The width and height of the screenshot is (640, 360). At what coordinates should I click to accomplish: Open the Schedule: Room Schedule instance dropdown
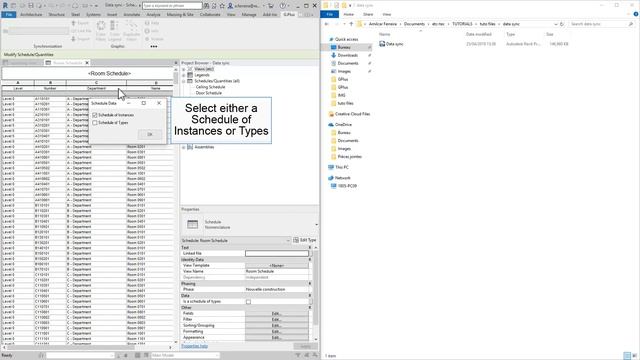pyautogui.click(x=236, y=240)
